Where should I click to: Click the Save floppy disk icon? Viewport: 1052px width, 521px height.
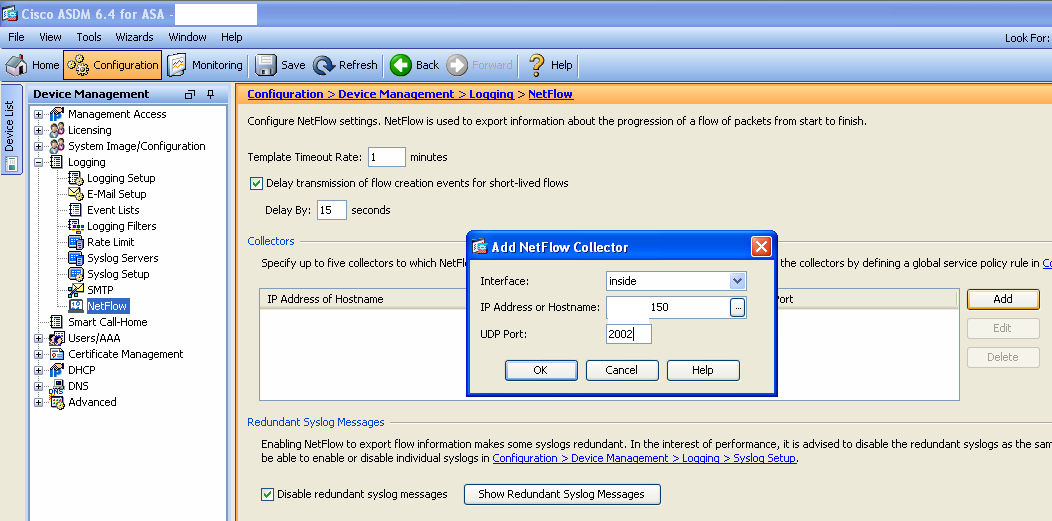(266, 65)
